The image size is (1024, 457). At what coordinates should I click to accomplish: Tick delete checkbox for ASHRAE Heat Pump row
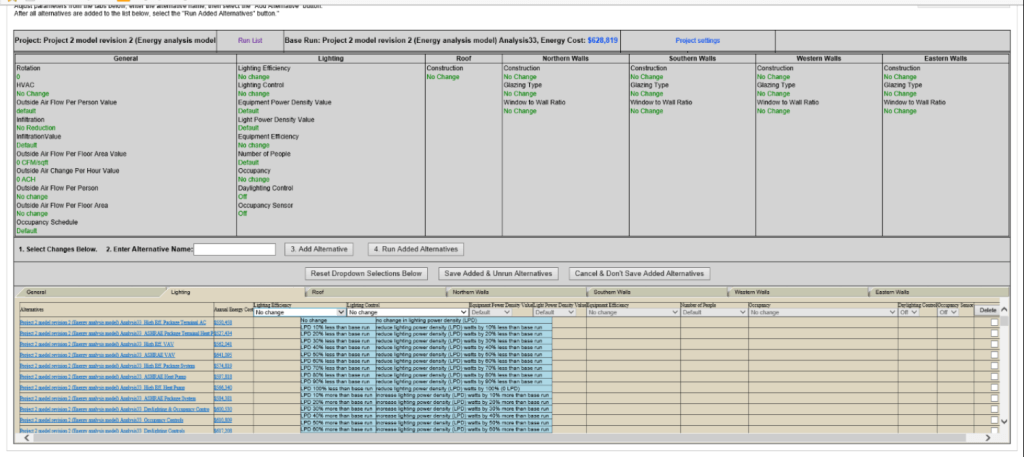click(994, 376)
